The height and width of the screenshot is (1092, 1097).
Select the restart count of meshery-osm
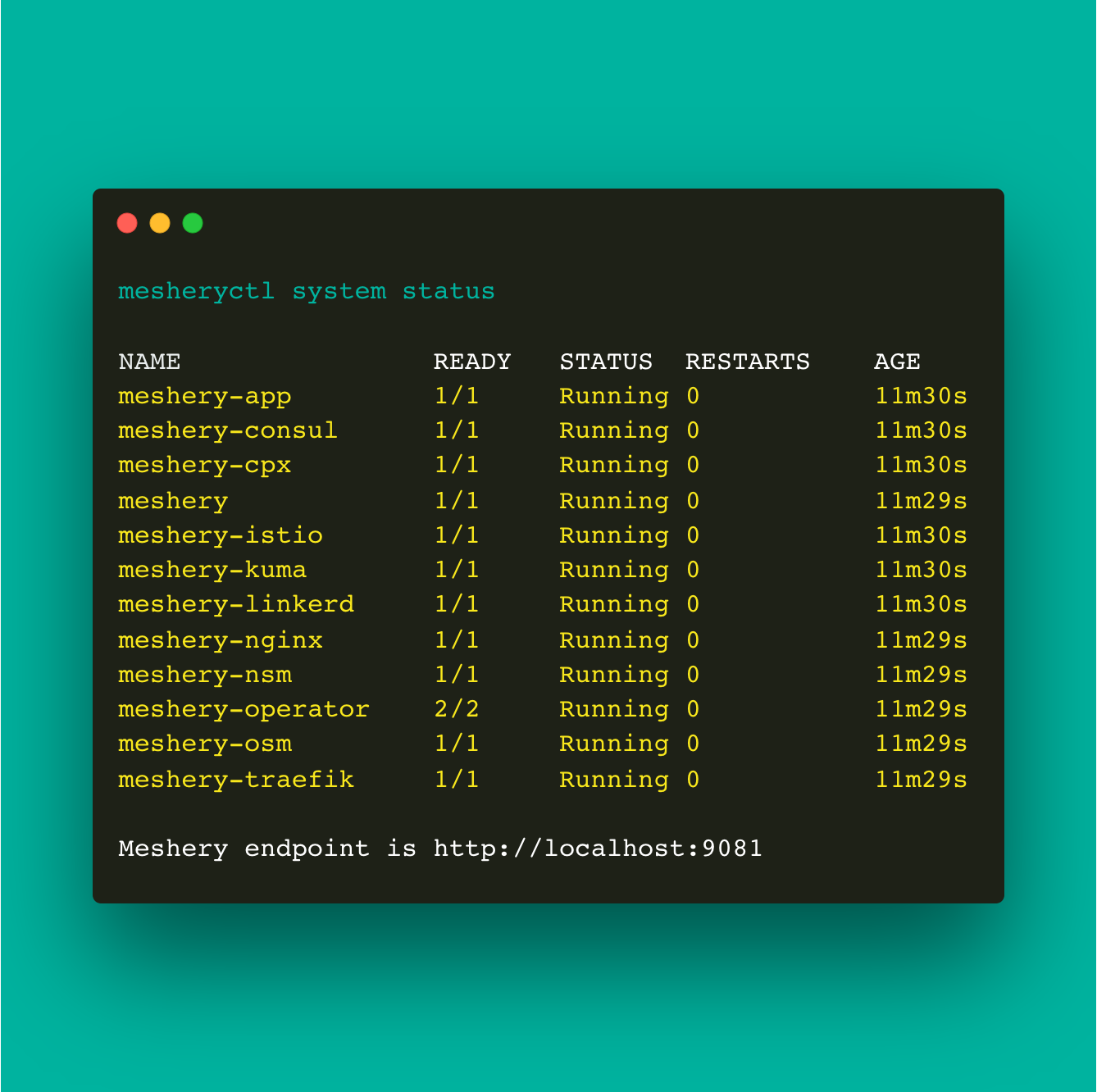pos(693,744)
